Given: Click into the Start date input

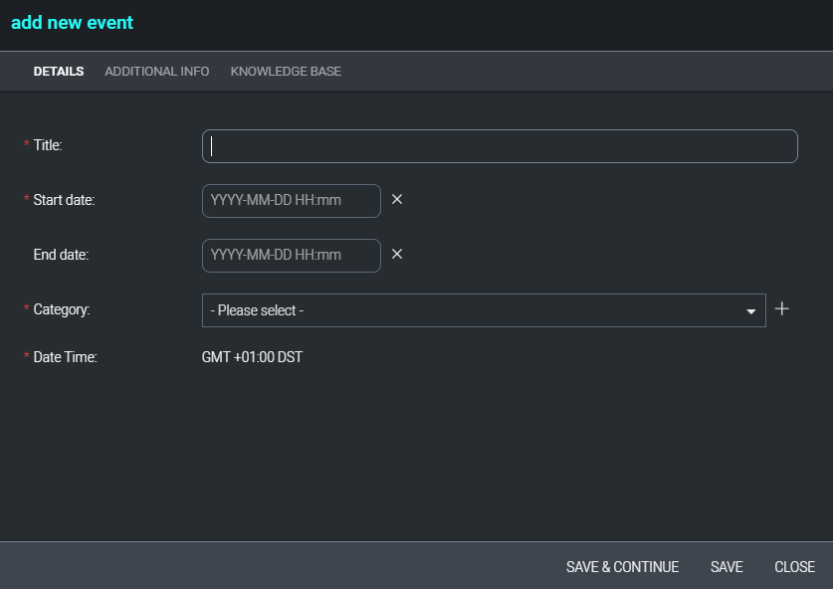Looking at the screenshot, I should click(291, 201).
